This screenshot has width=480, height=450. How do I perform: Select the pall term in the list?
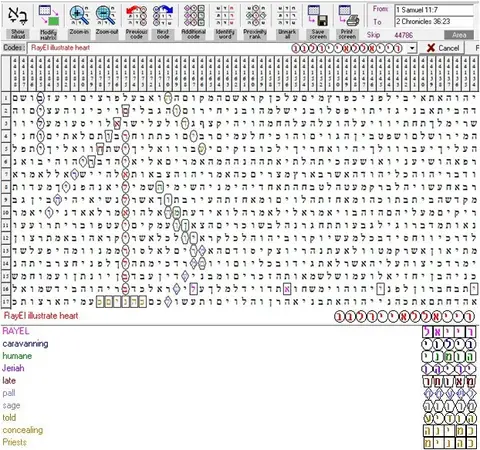point(9,393)
